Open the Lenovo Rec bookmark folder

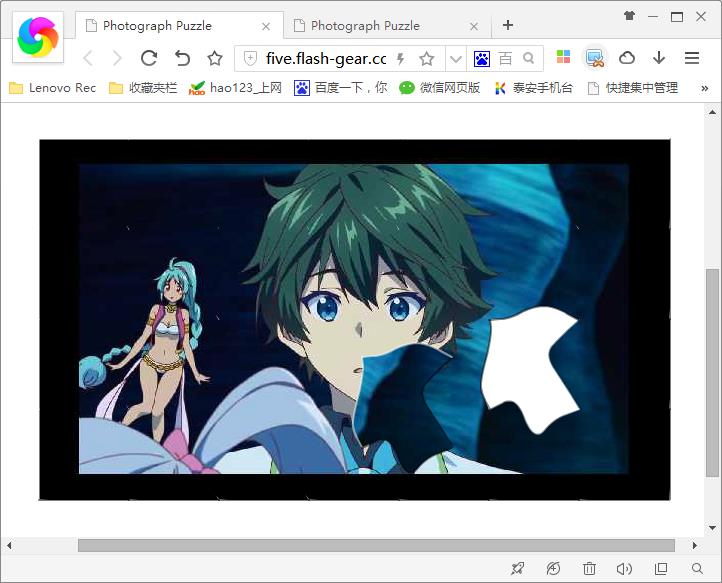pos(52,88)
